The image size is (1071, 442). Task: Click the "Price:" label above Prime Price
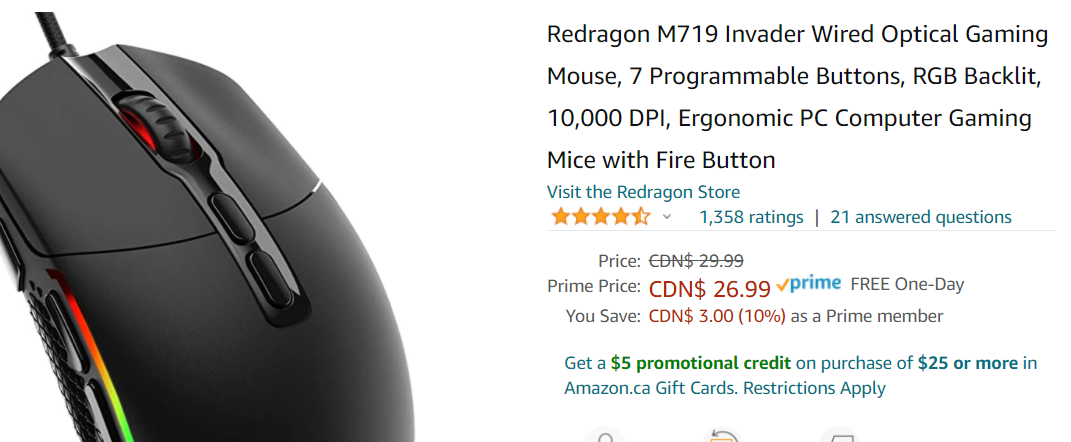pyautogui.click(x=618, y=261)
